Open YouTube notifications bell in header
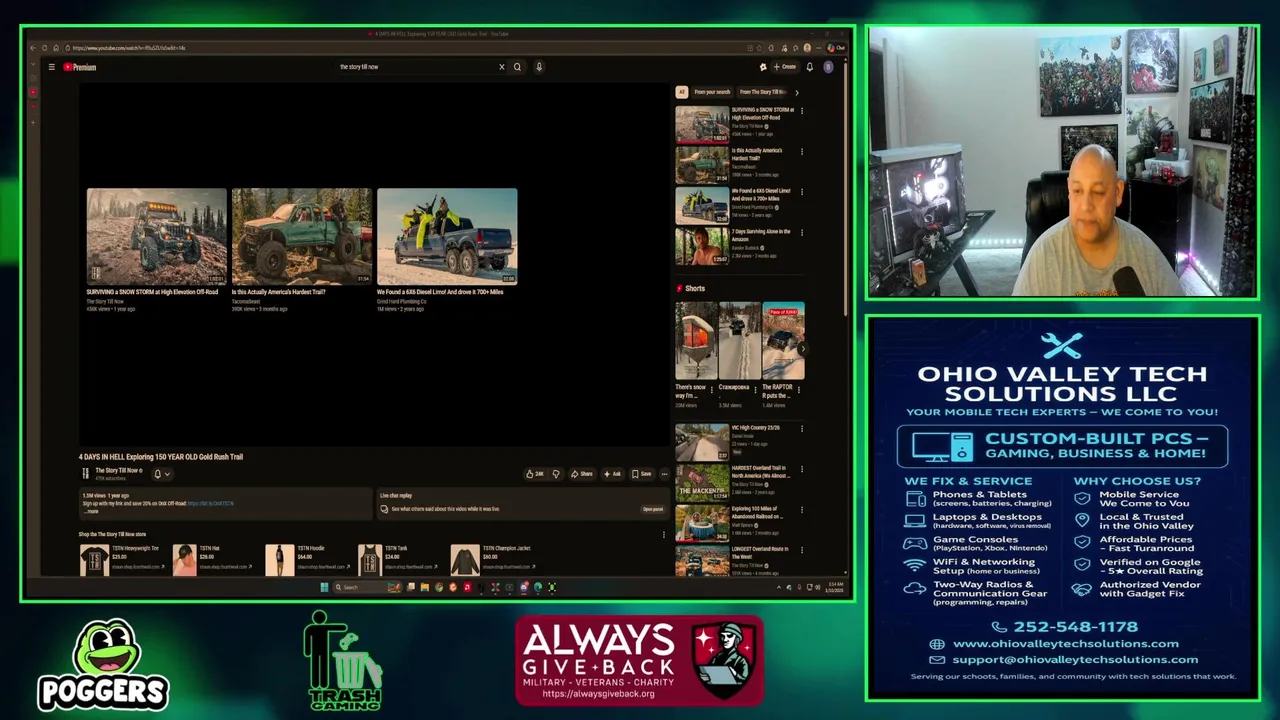The height and width of the screenshot is (720, 1280). (810, 67)
